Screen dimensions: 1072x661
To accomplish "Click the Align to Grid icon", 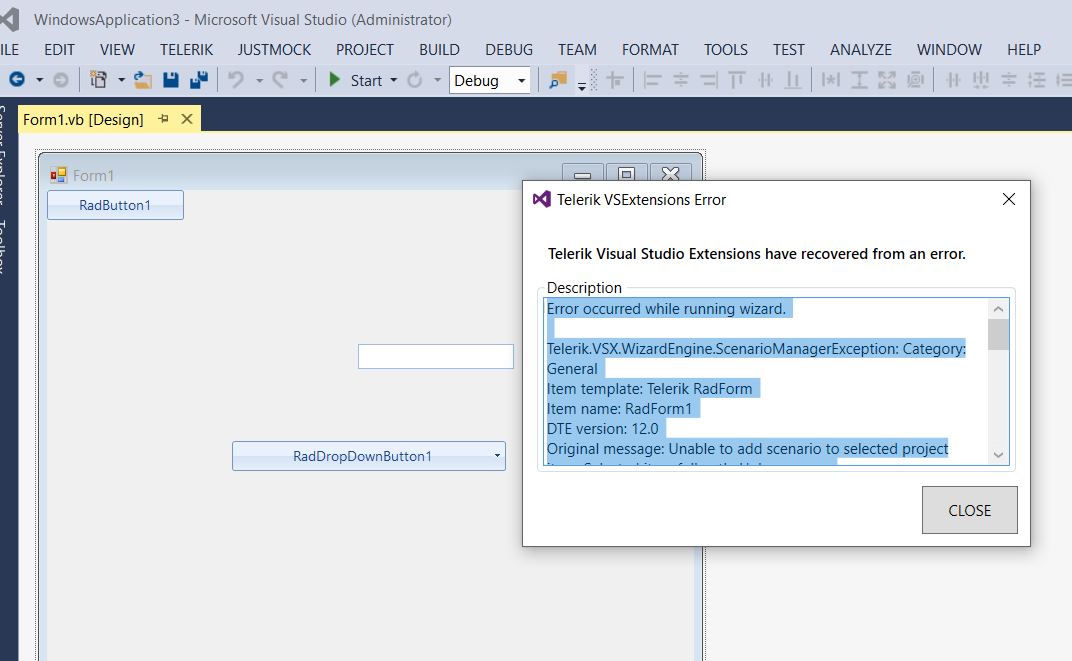I will [615, 80].
